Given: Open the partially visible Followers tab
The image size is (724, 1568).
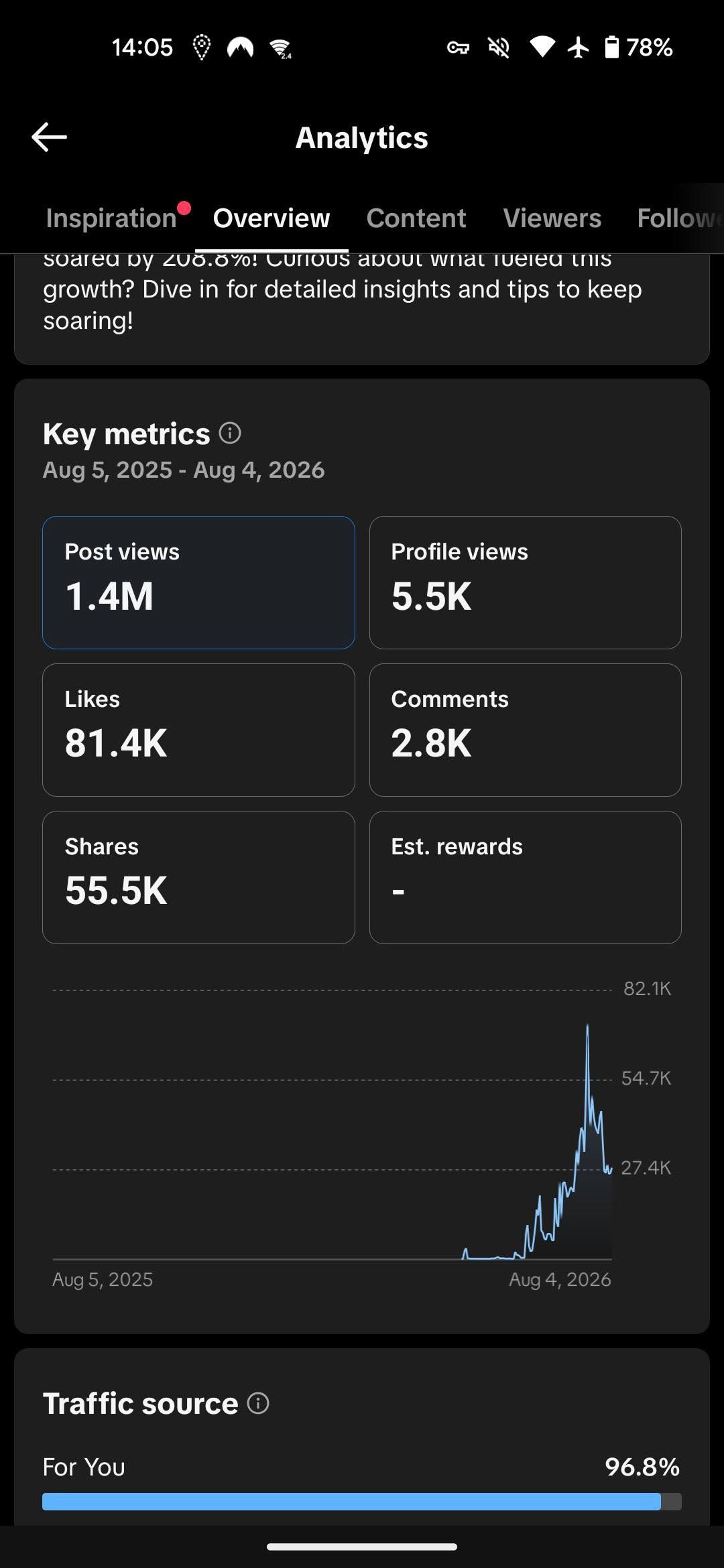Looking at the screenshot, I should (680, 218).
